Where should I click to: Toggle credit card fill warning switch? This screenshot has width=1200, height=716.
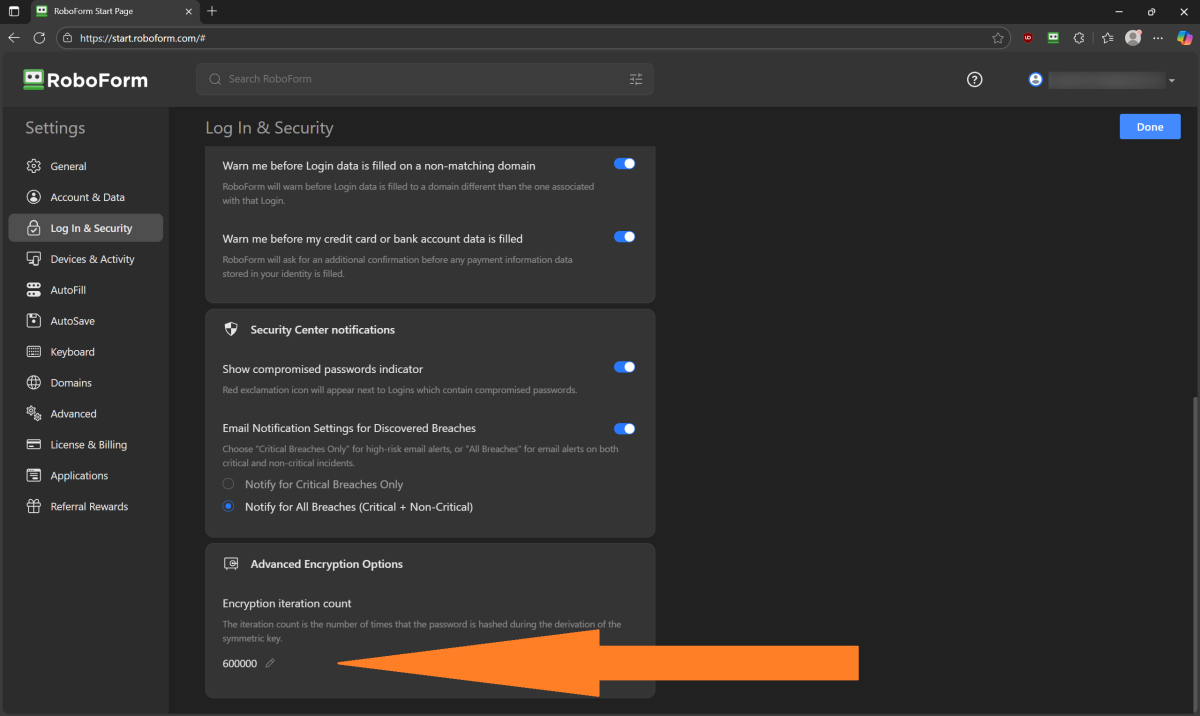coord(624,237)
